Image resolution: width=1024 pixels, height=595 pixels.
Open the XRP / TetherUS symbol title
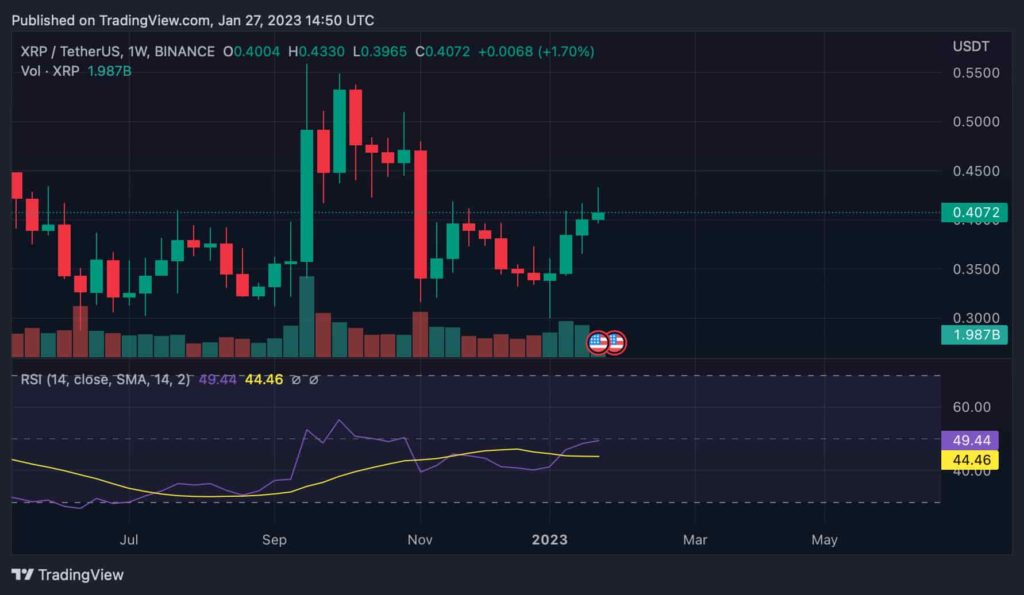click(x=118, y=52)
